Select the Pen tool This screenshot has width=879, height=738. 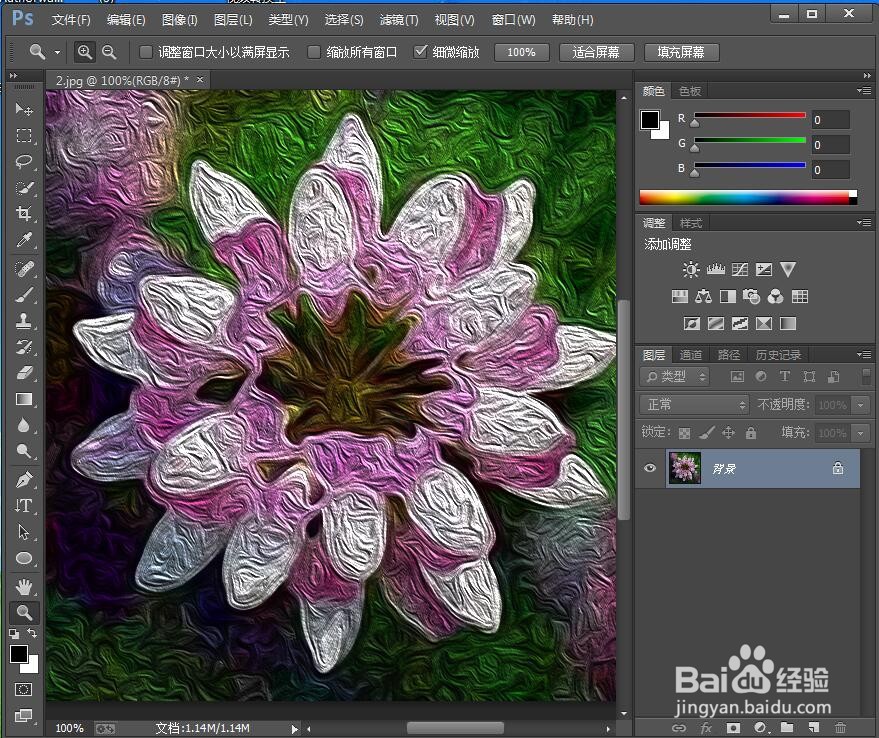pyautogui.click(x=24, y=480)
